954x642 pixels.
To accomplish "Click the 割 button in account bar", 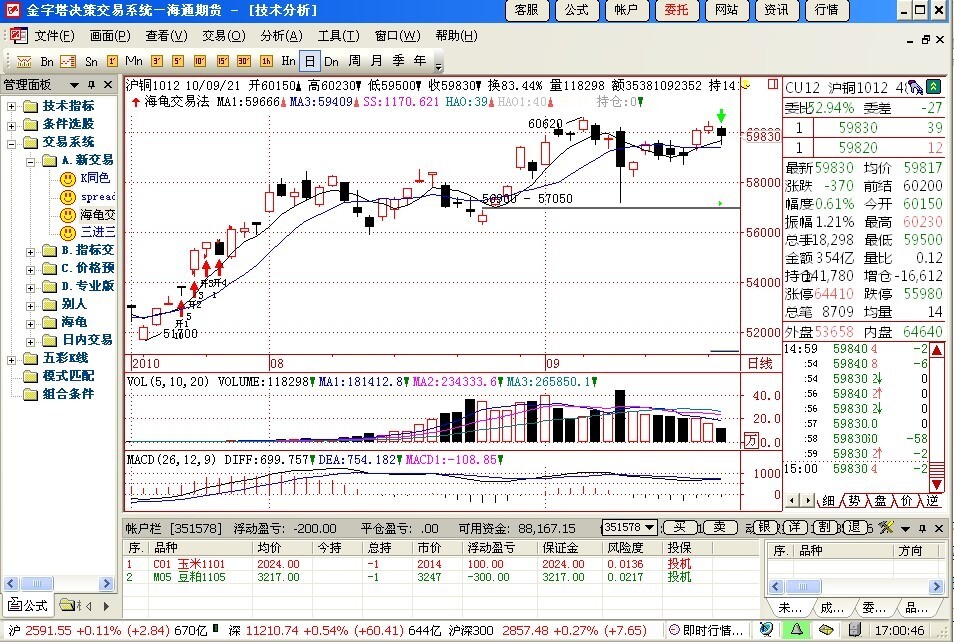I will 824,527.
